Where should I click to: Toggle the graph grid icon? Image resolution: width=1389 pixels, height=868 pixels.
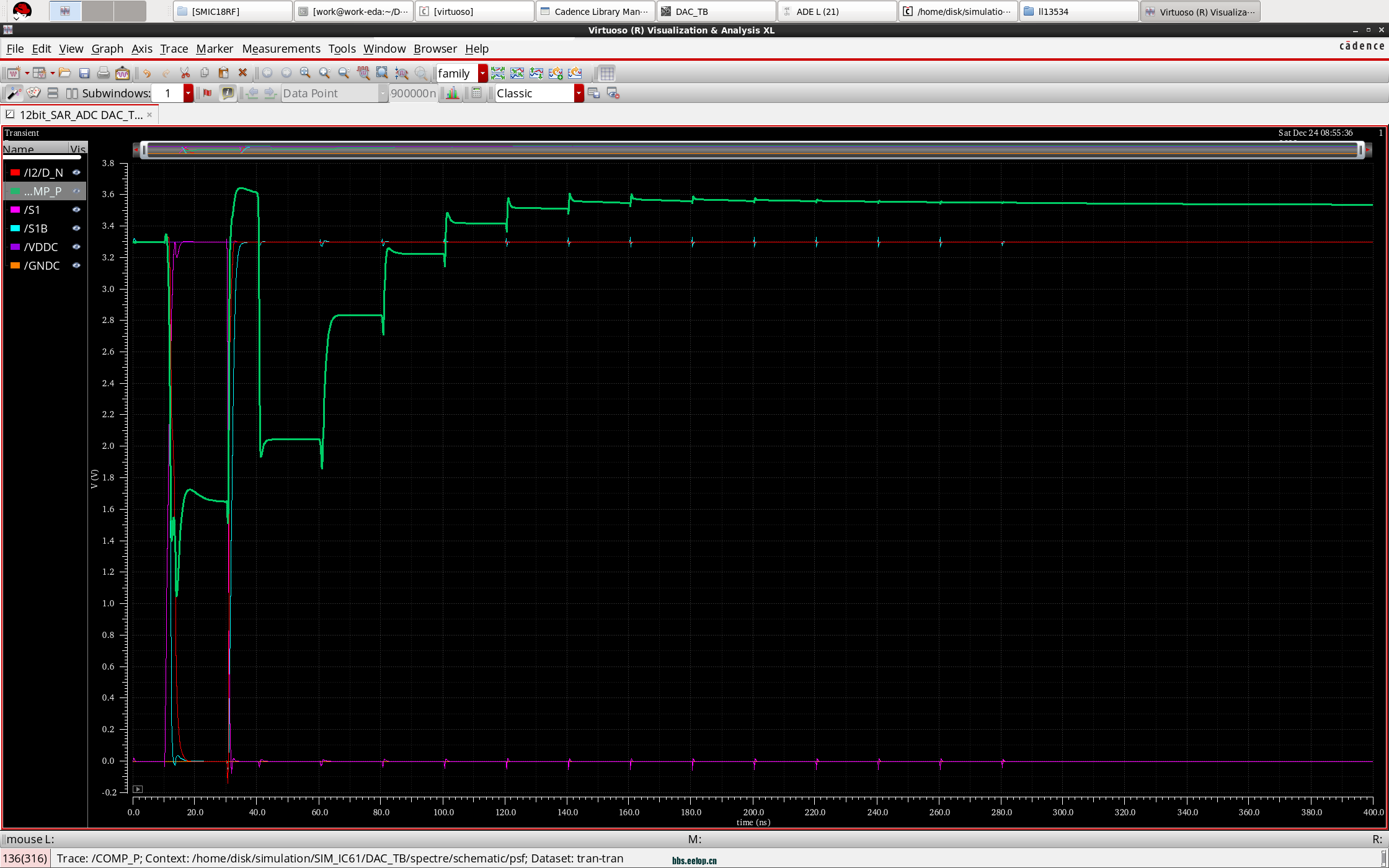tap(607, 73)
